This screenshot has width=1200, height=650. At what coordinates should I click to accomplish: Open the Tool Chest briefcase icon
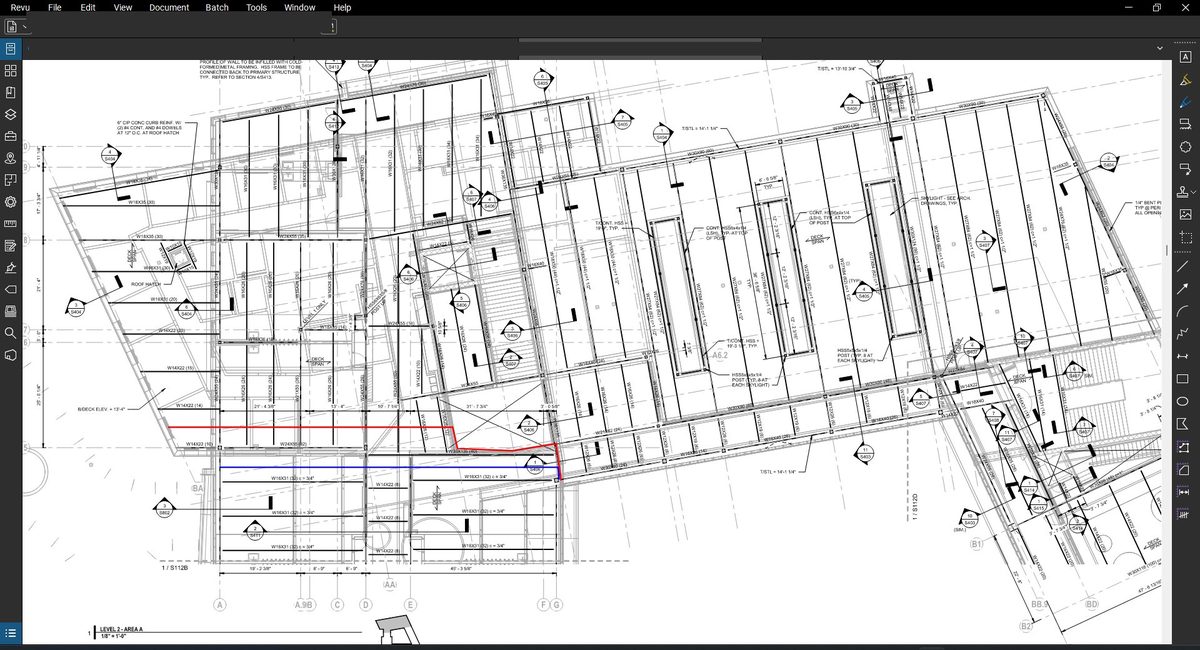[x=11, y=136]
